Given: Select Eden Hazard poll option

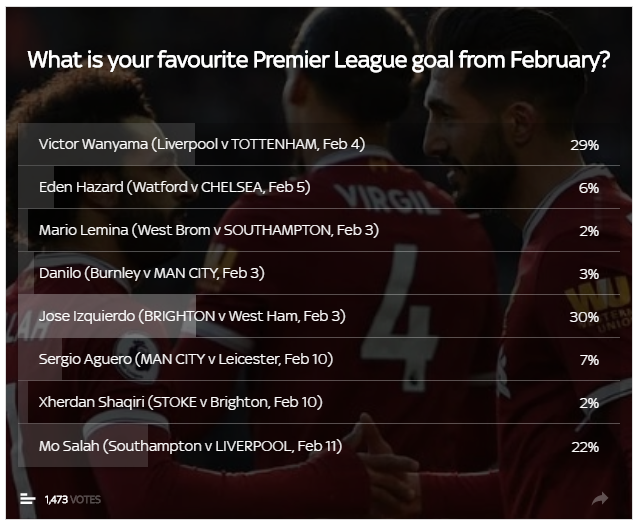Looking at the screenshot, I should [x=319, y=187].
